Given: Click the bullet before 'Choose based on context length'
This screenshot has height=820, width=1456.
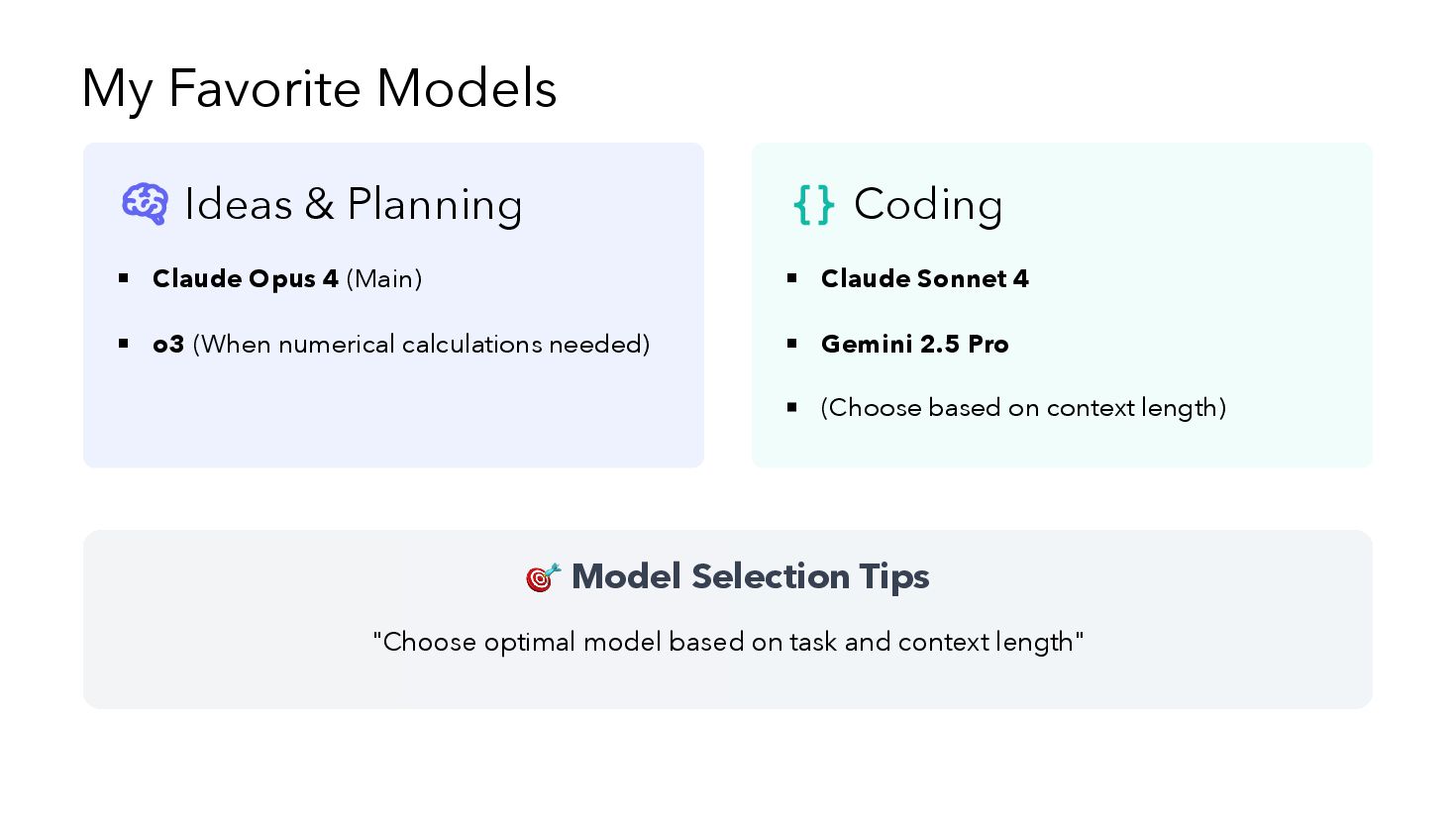Looking at the screenshot, I should [792, 407].
